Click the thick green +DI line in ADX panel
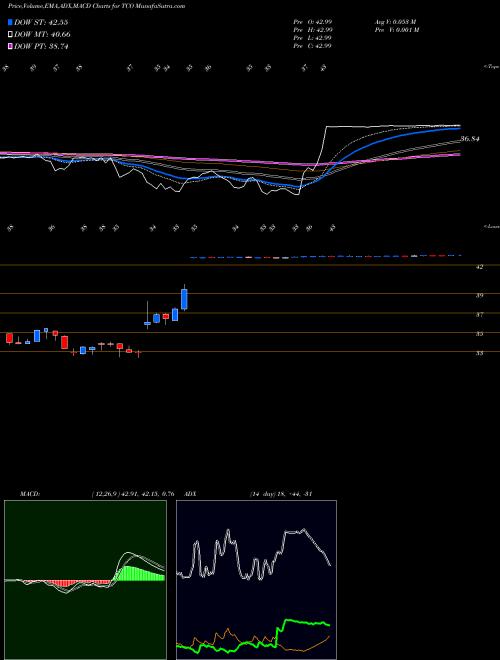The width and height of the screenshot is (500, 660). [x=302, y=622]
